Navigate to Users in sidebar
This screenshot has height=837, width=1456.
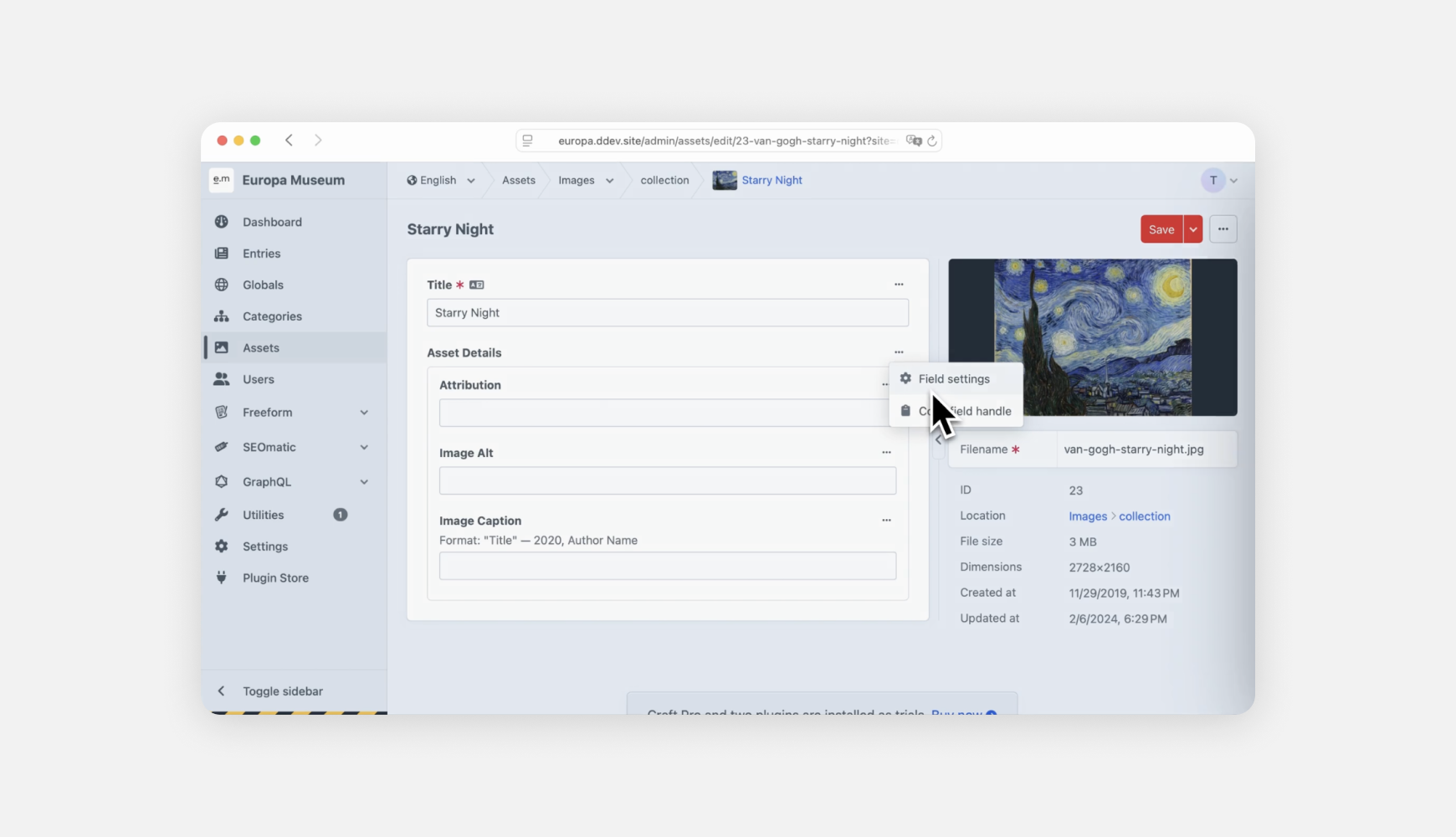coord(295,379)
